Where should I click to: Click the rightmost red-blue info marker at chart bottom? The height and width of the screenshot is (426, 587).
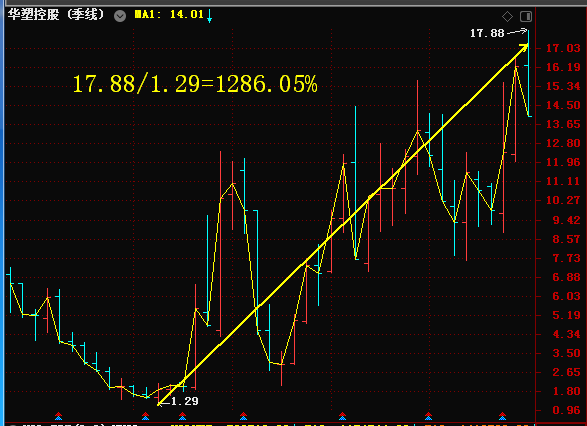502,416
